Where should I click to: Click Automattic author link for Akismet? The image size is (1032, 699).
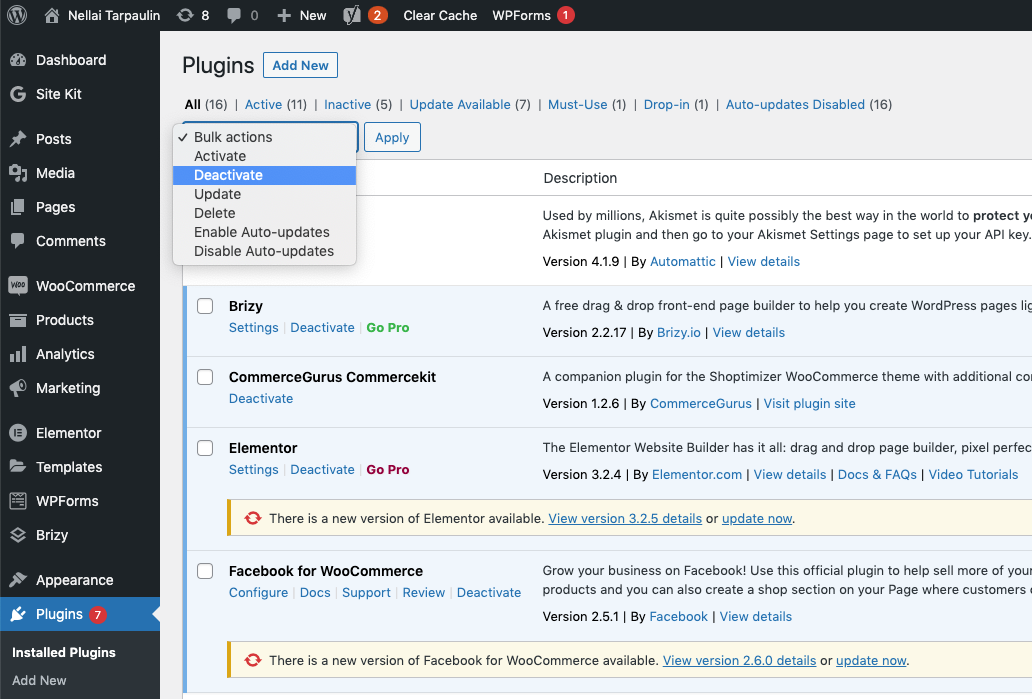click(x=683, y=261)
